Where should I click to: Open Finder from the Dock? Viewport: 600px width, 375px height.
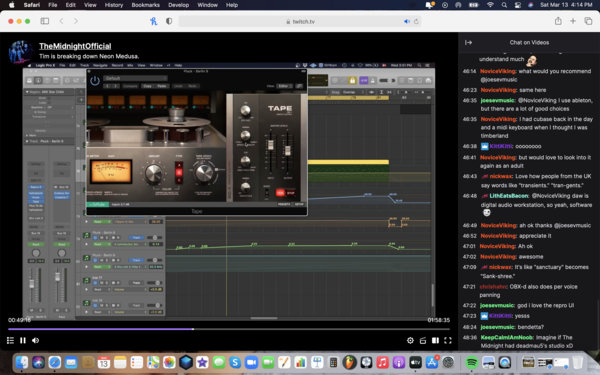click(x=22, y=362)
